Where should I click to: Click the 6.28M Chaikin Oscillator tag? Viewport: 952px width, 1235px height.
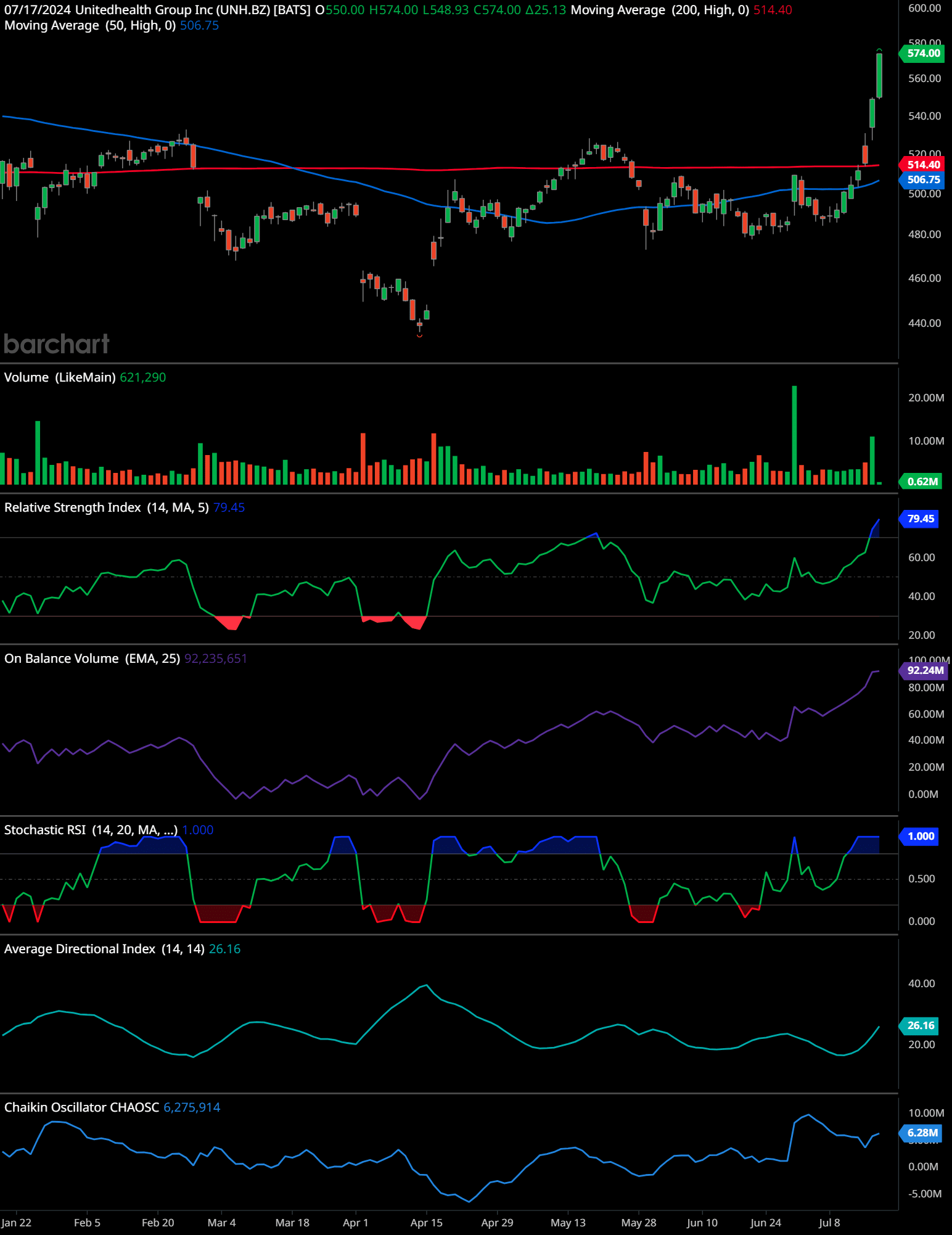[922, 1133]
